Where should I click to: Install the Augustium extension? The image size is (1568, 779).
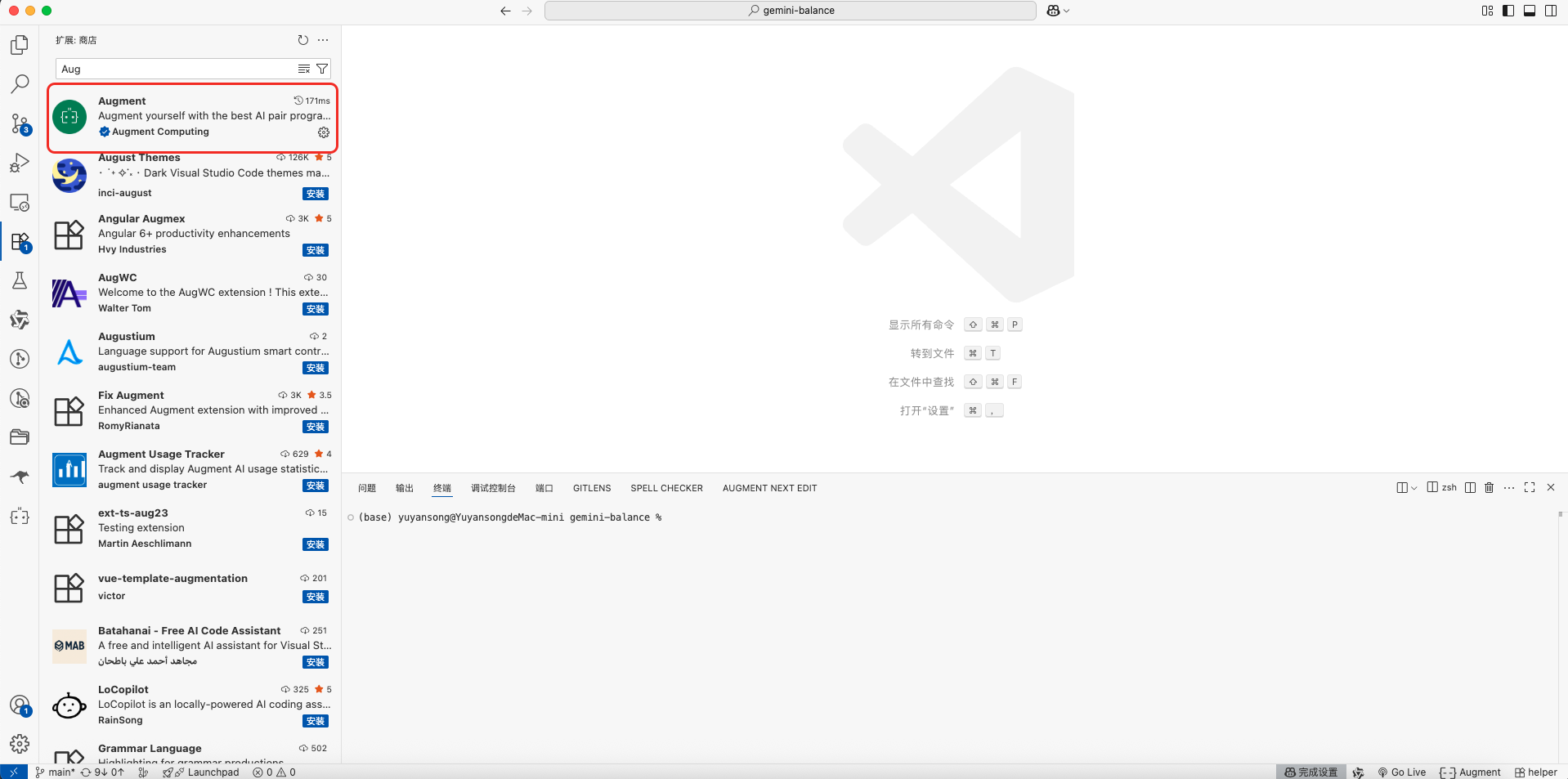(x=316, y=368)
